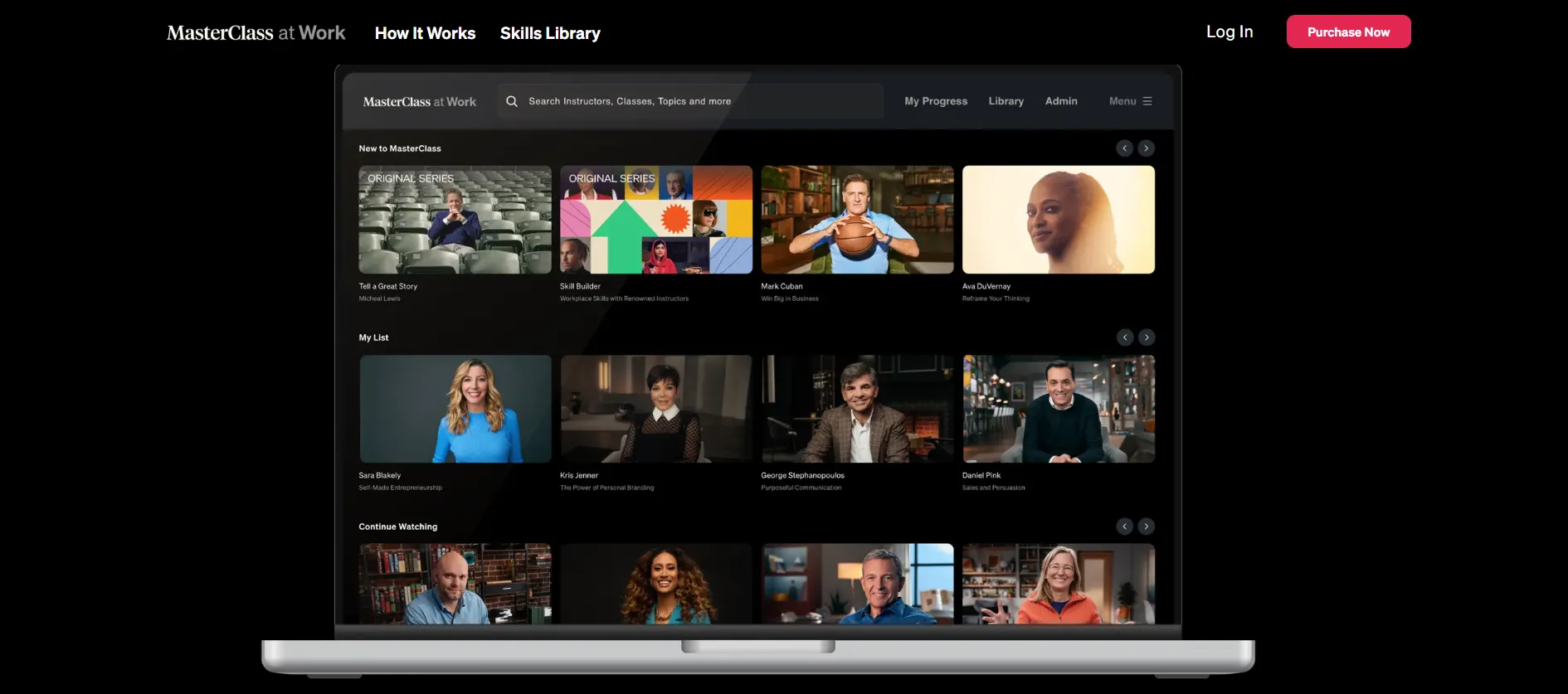Open the Library tab
The height and width of the screenshot is (694, 1568).
tap(1006, 101)
